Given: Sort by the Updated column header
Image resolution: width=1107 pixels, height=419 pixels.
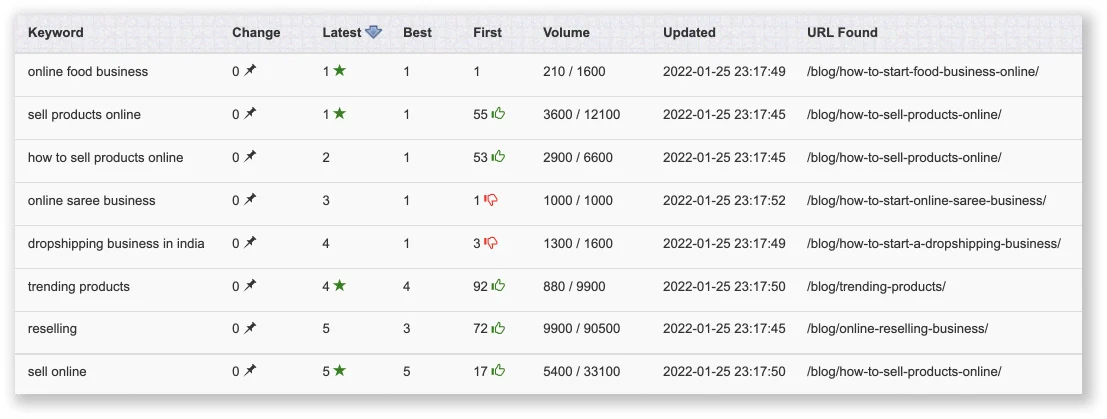Looking at the screenshot, I should pos(689,32).
